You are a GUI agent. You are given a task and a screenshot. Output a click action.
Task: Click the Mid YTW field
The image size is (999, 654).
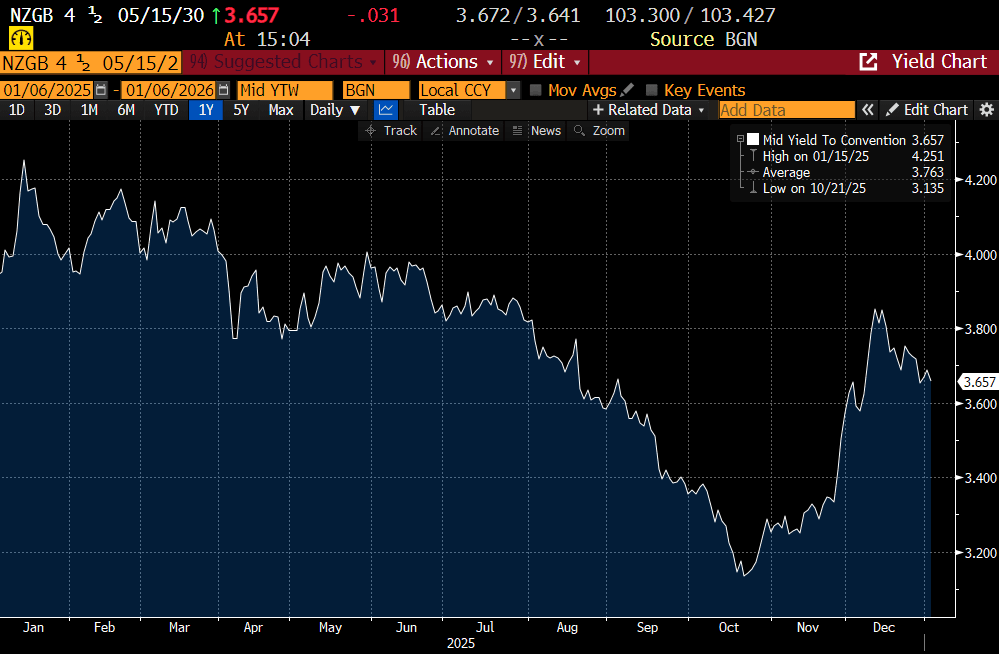pyautogui.click(x=285, y=90)
